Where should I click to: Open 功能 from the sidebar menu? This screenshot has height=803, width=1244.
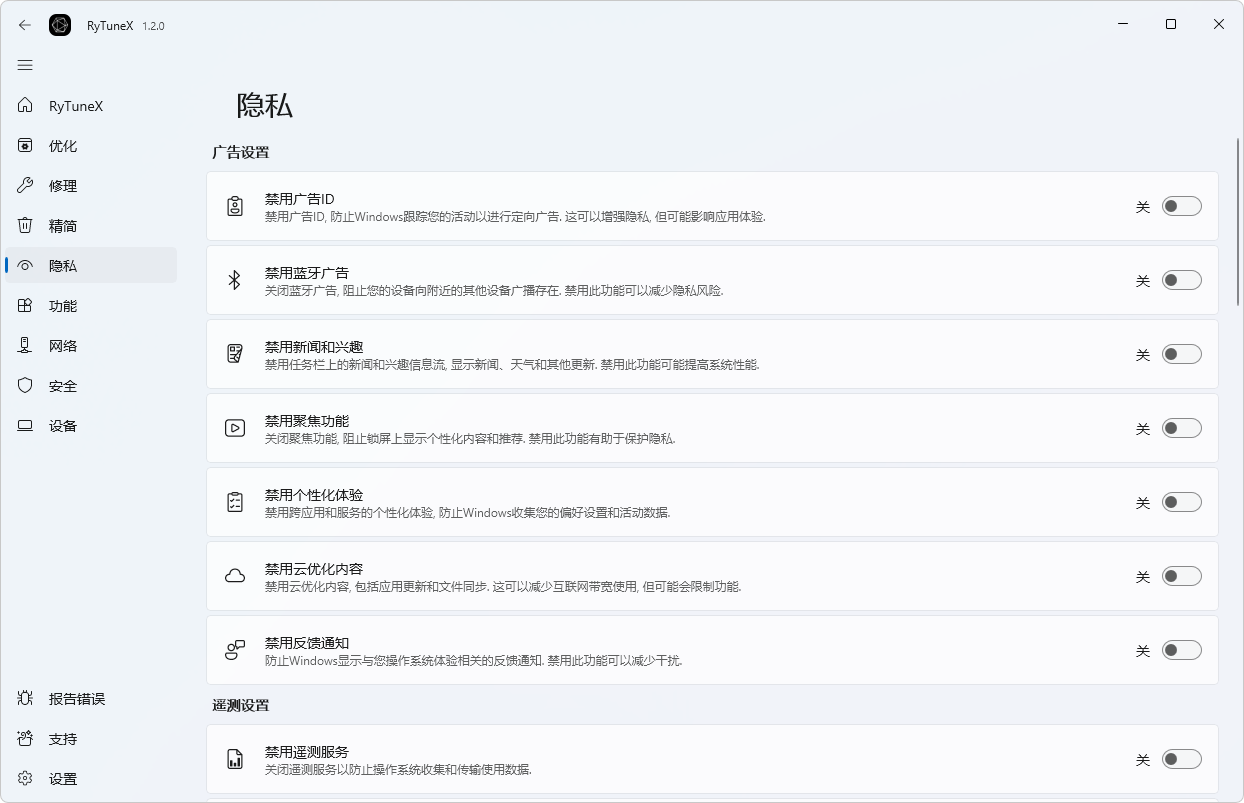coord(63,305)
